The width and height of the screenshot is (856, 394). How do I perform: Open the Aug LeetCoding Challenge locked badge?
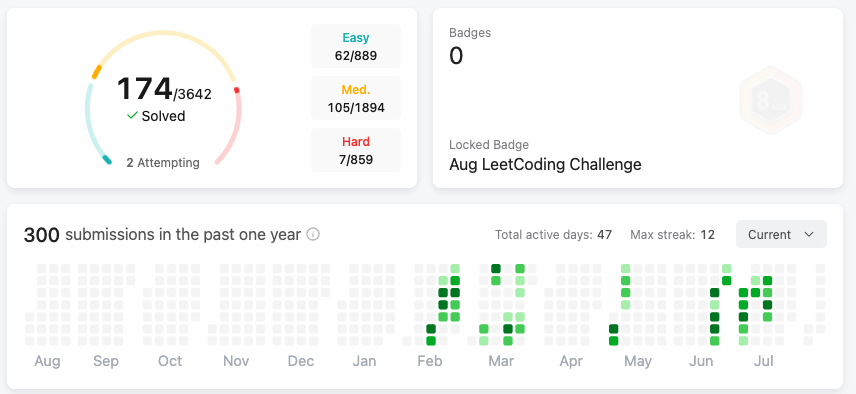coord(545,164)
